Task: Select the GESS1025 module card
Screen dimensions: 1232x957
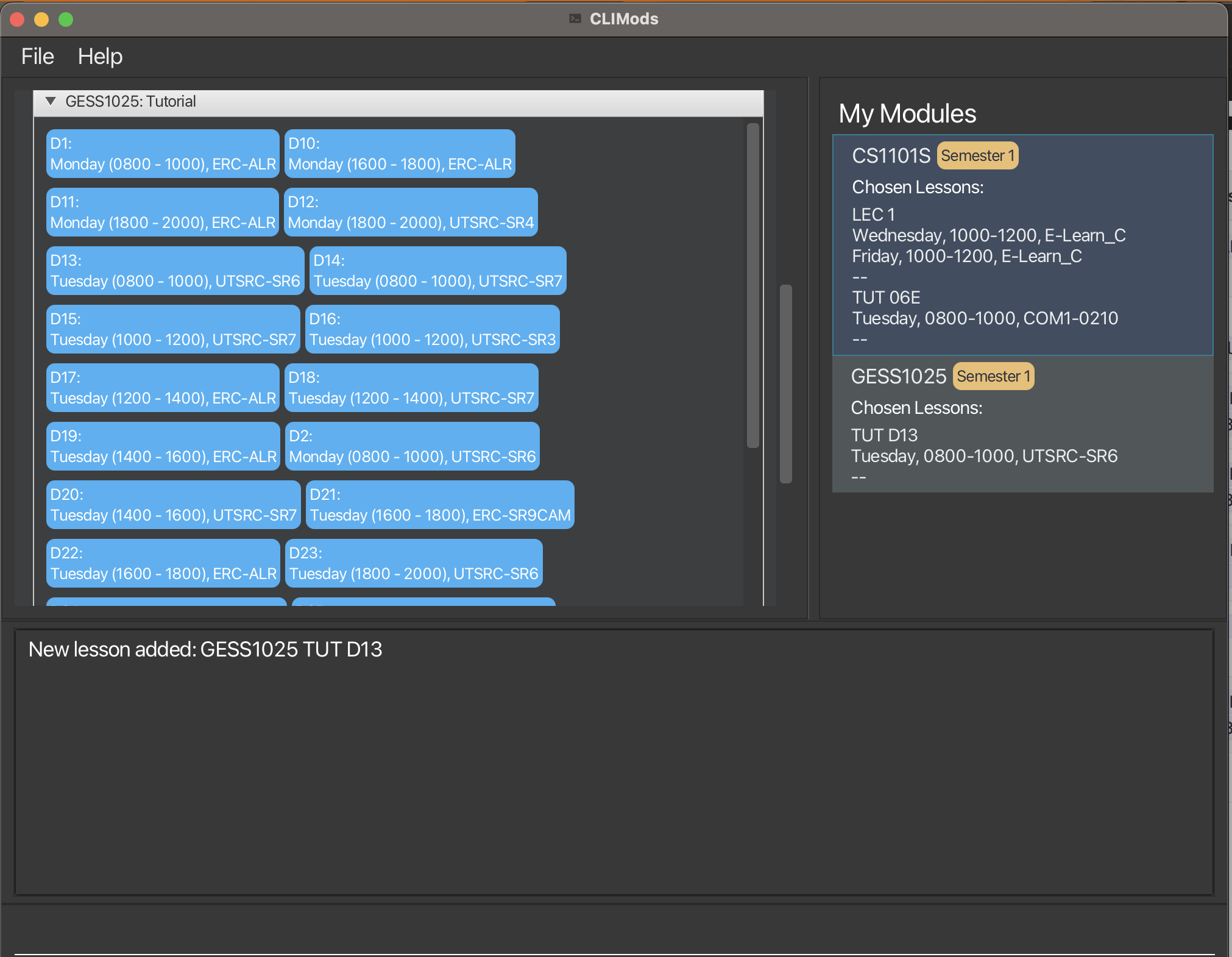Action: [x=1022, y=424]
